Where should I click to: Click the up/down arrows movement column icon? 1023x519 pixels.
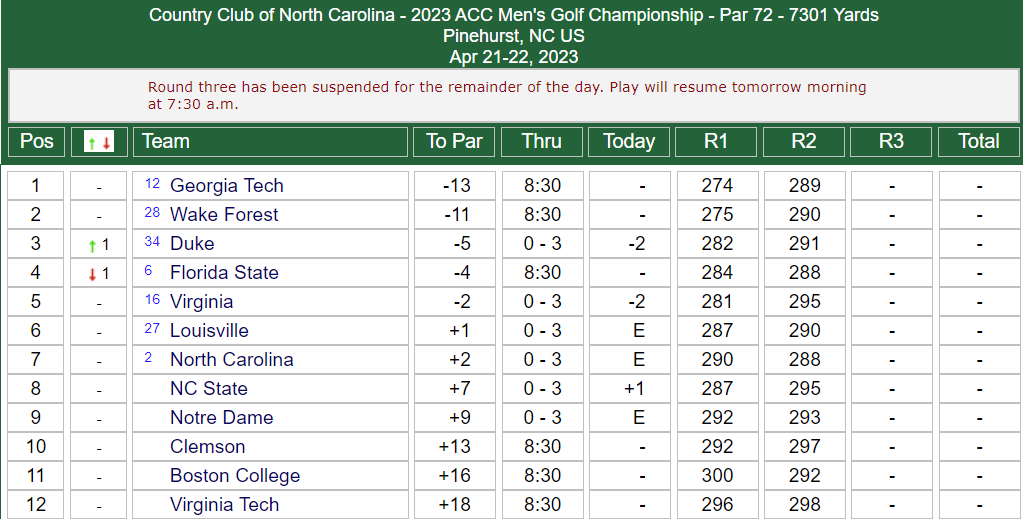pyautogui.click(x=99, y=142)
